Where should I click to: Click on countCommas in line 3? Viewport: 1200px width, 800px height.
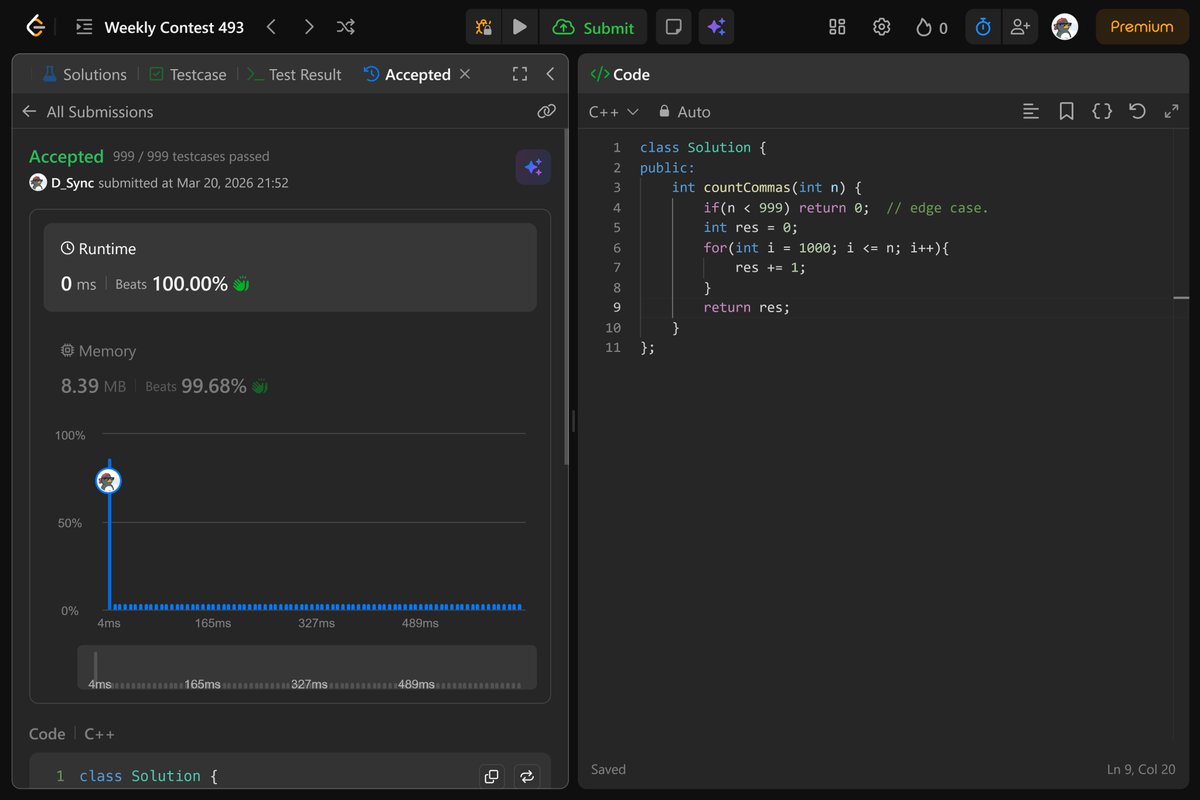tap(747, 187)
